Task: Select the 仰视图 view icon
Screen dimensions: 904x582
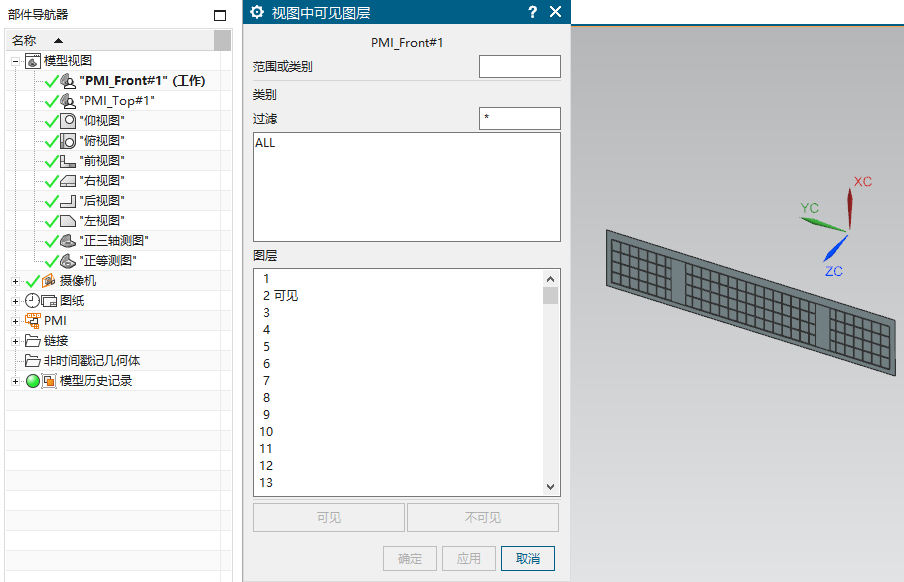Action: pyautogui.click(x=68, y=121)
